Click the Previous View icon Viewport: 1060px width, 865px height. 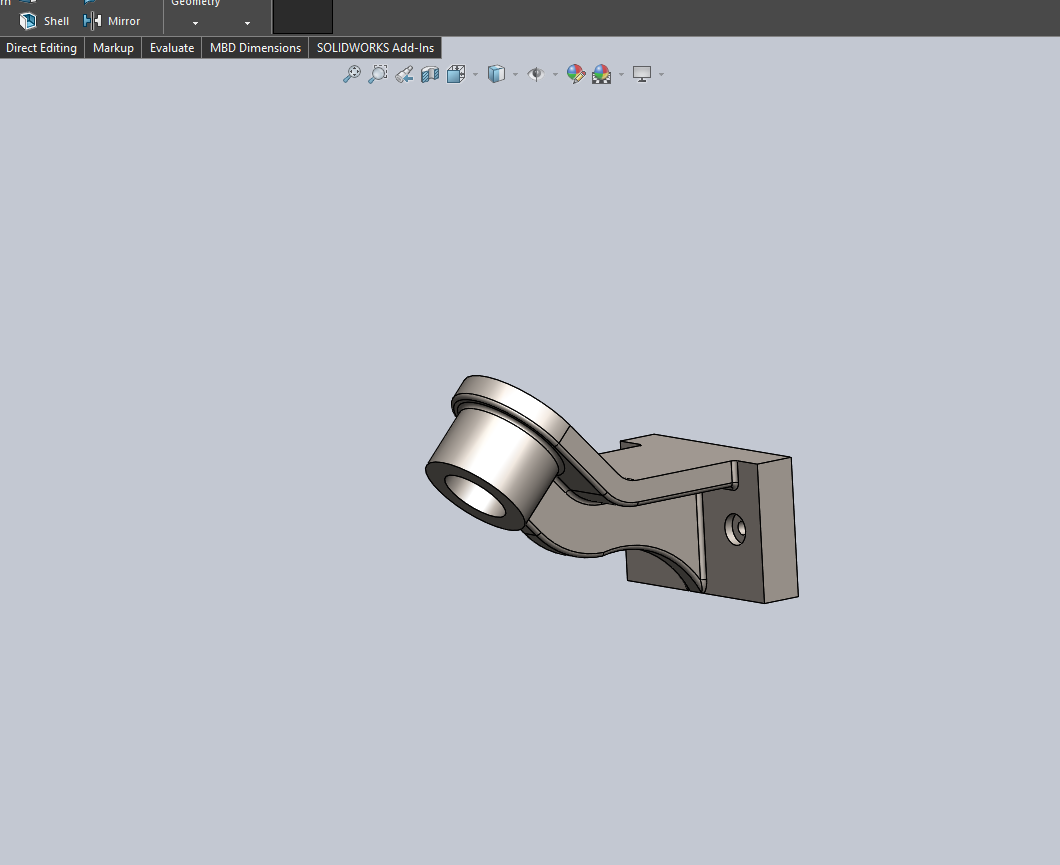[x=404, y=74]
